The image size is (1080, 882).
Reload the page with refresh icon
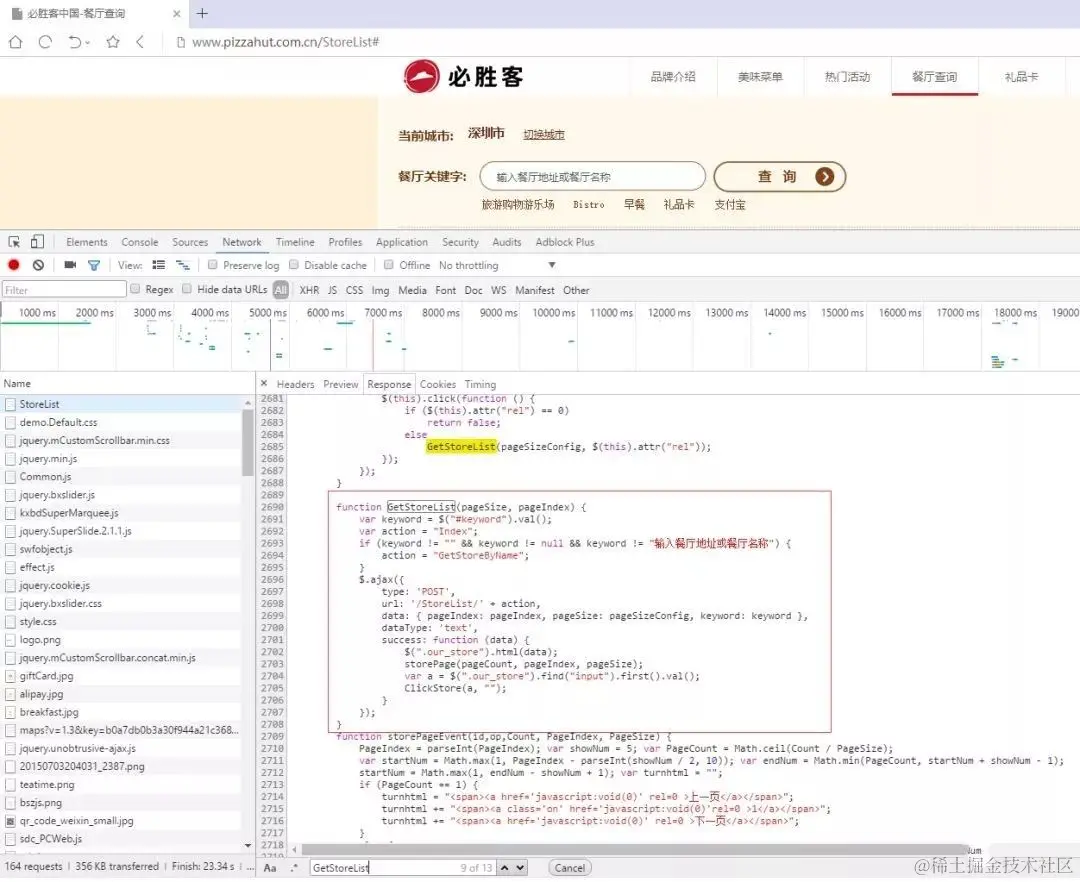[45, 42]
